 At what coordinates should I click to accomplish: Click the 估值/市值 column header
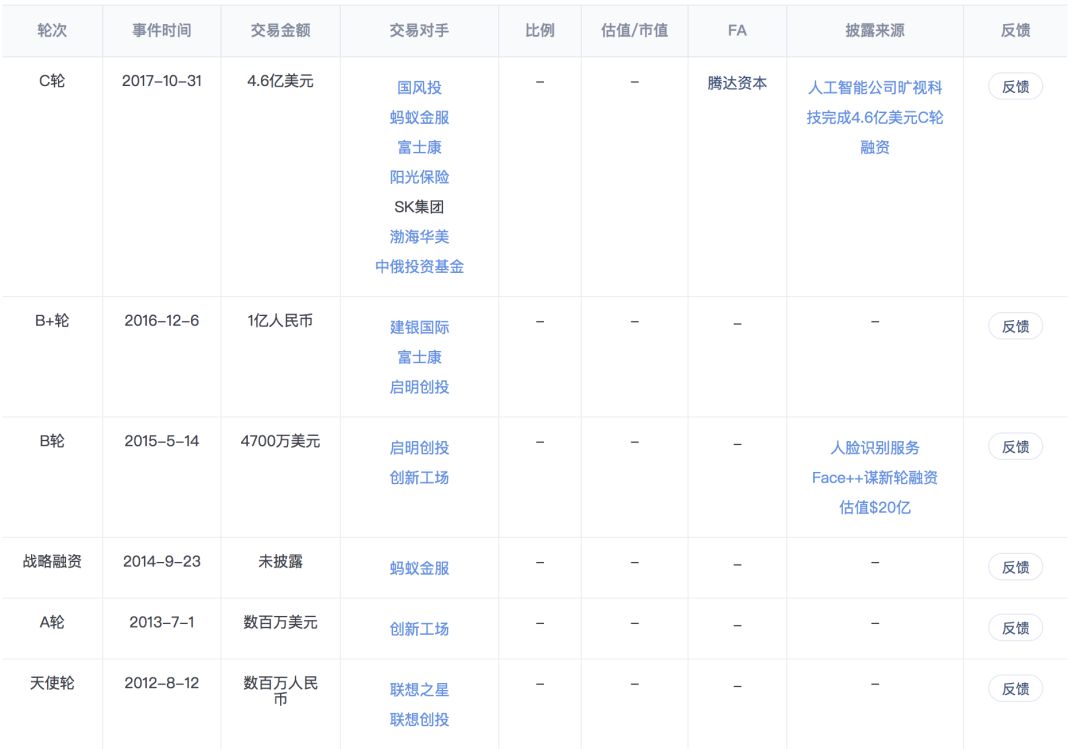(x=634, y=30)
